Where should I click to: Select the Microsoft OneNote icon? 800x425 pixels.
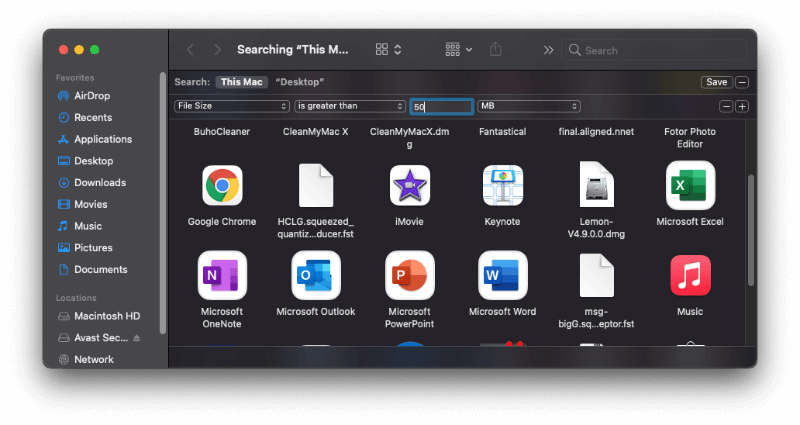(222, 276)
